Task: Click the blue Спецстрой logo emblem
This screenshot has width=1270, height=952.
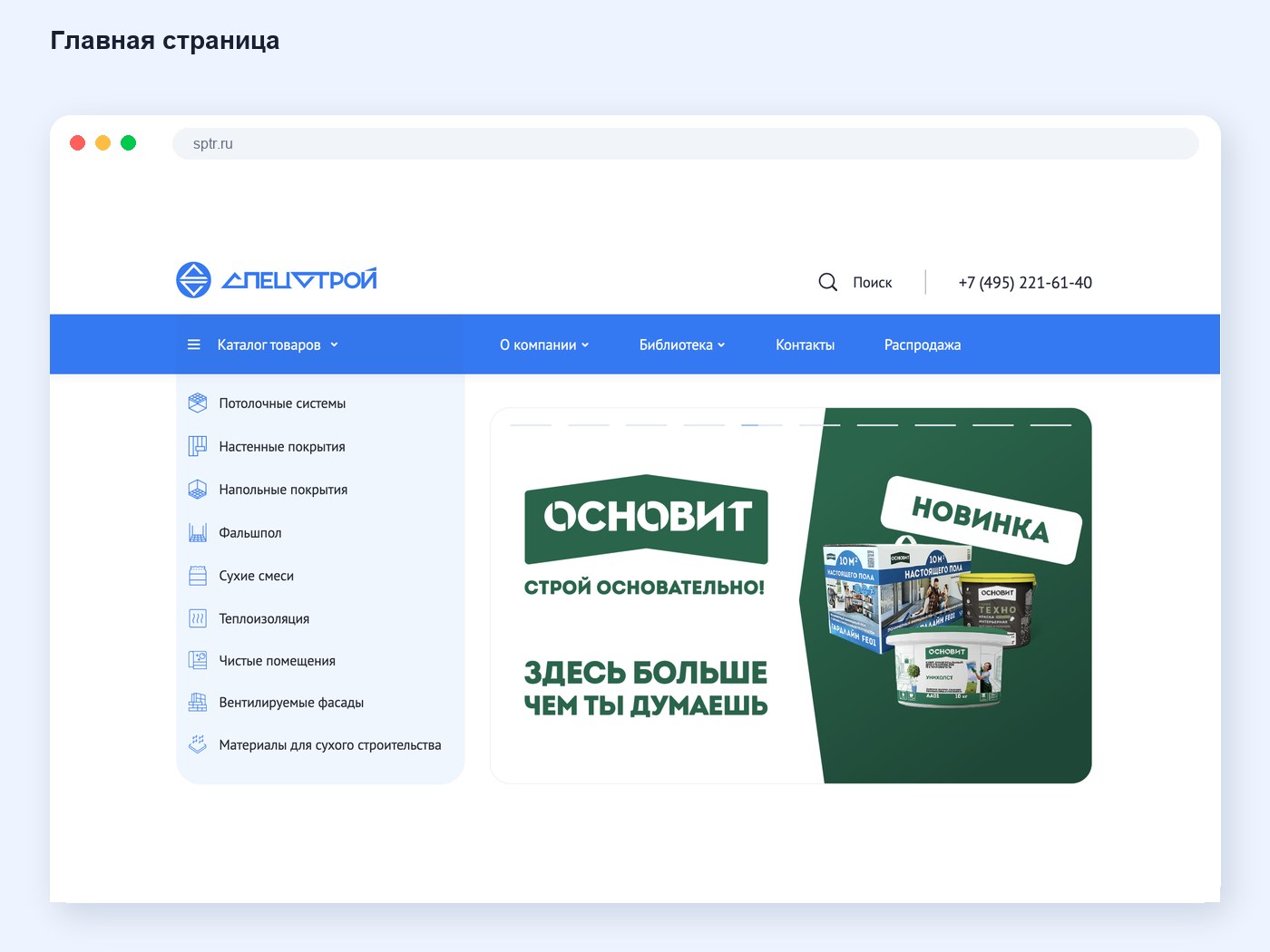Action: click(193, 280)
